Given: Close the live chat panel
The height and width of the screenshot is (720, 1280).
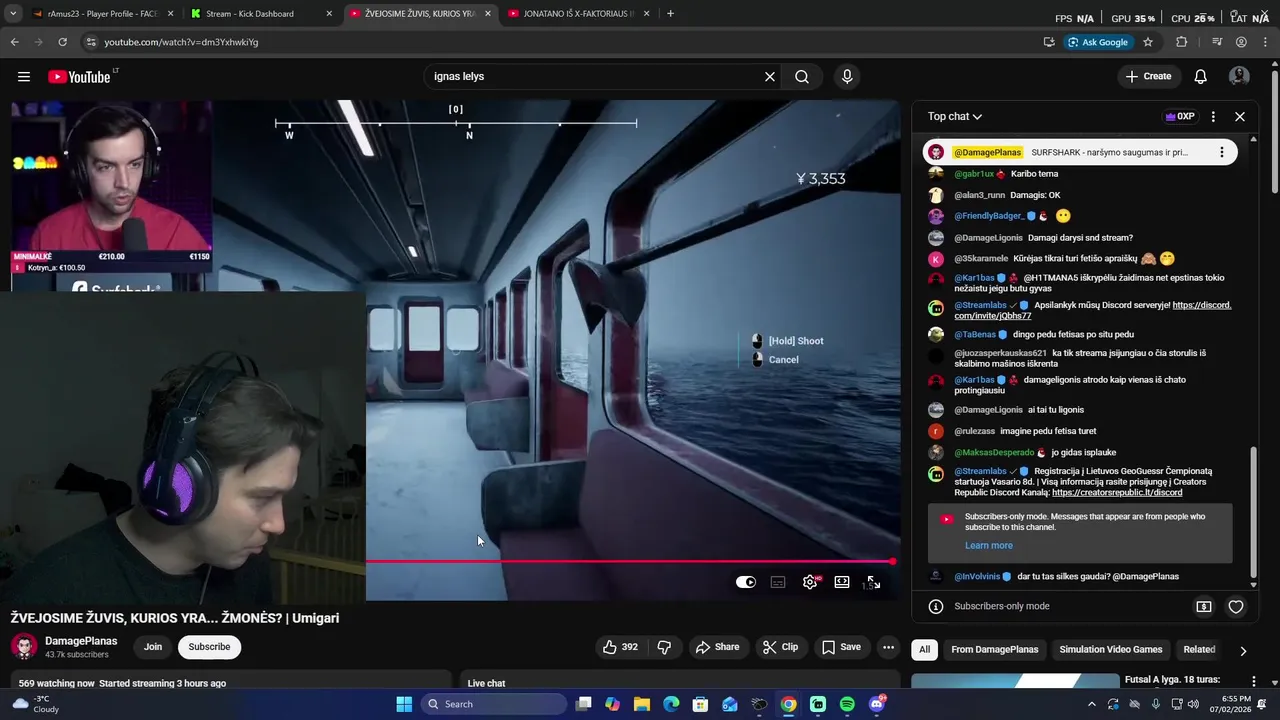Looking at the screenshot, I should coord(1240,117).
